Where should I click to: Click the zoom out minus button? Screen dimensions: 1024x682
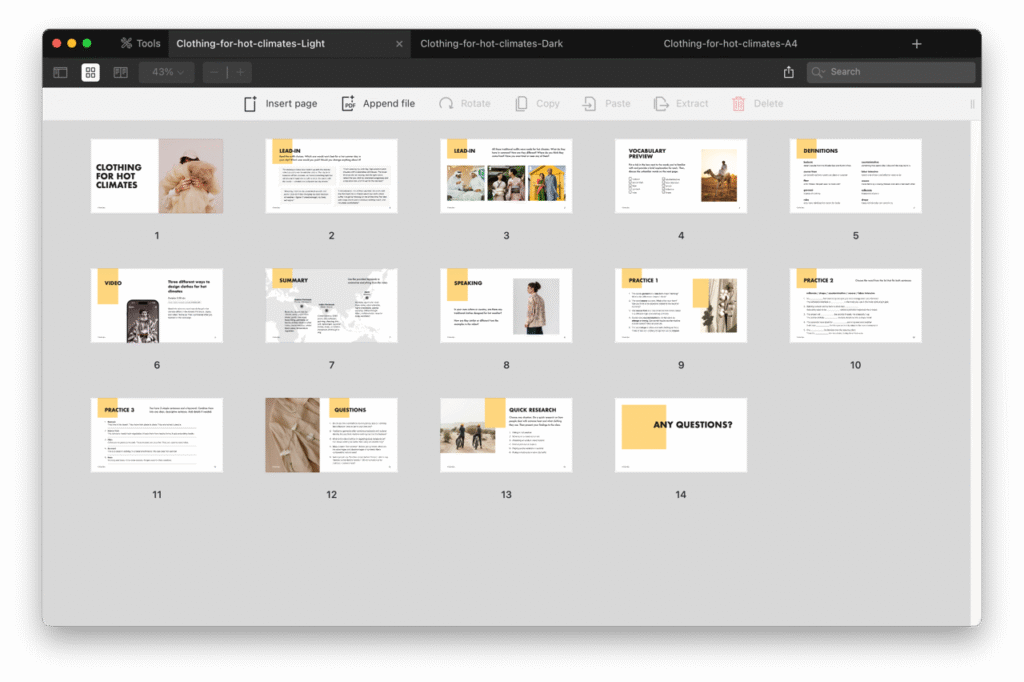tap(215, 72)
